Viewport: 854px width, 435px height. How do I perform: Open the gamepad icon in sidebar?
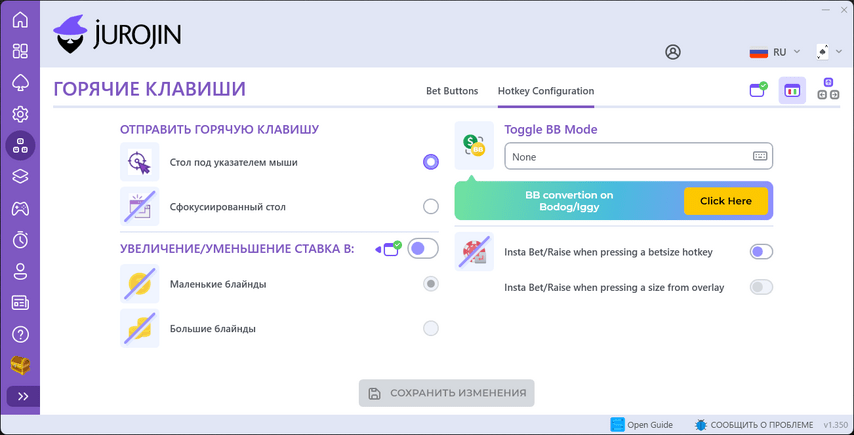(x=20, y=209)
